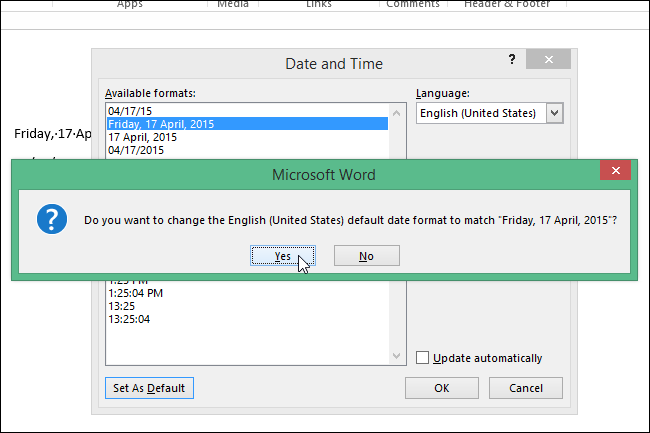Viewport: 650px width, 433px height.
Task: Click OK in Date and Time dialog
Action: coord(441,388)
